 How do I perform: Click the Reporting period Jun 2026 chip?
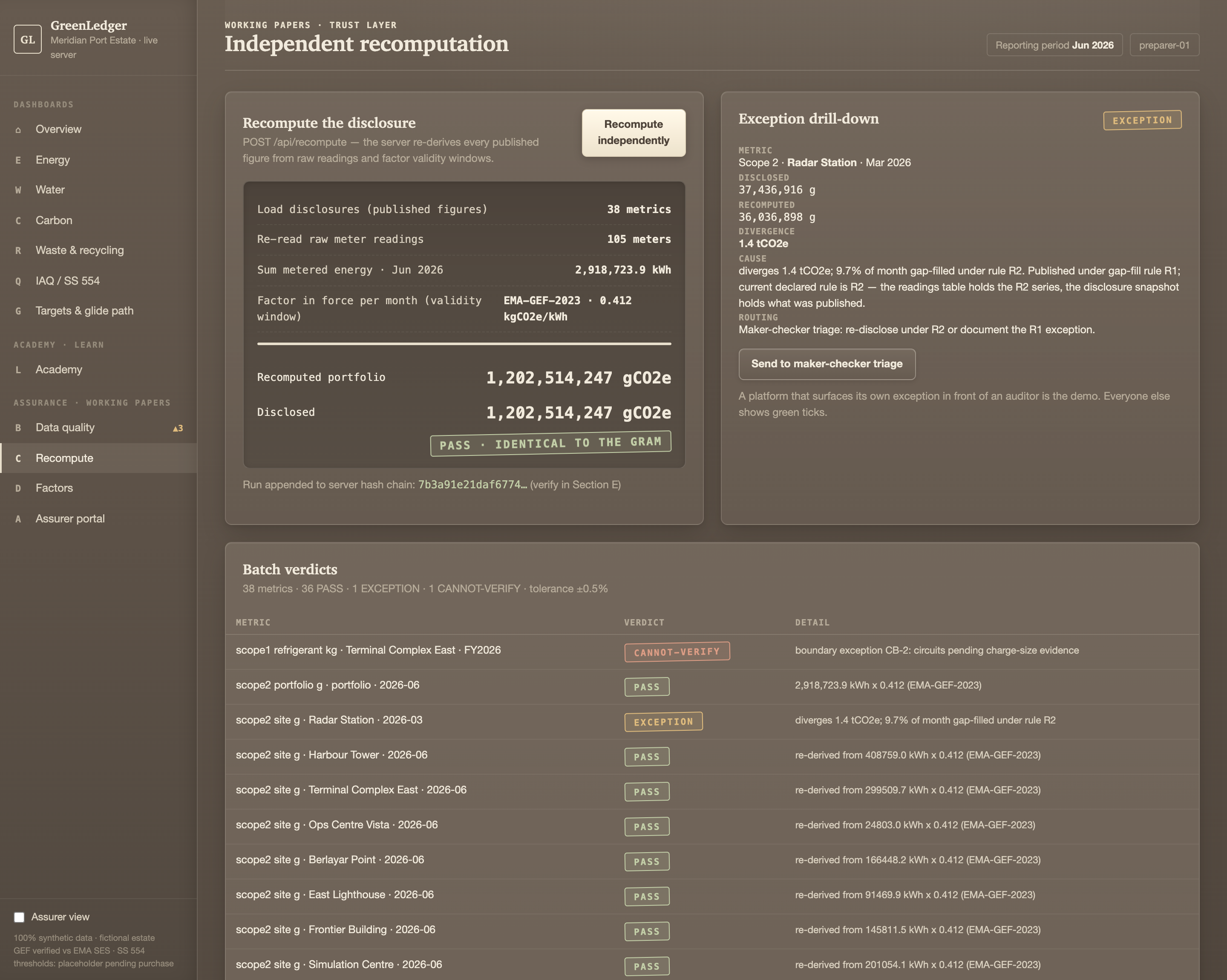tap(1054, 45)
